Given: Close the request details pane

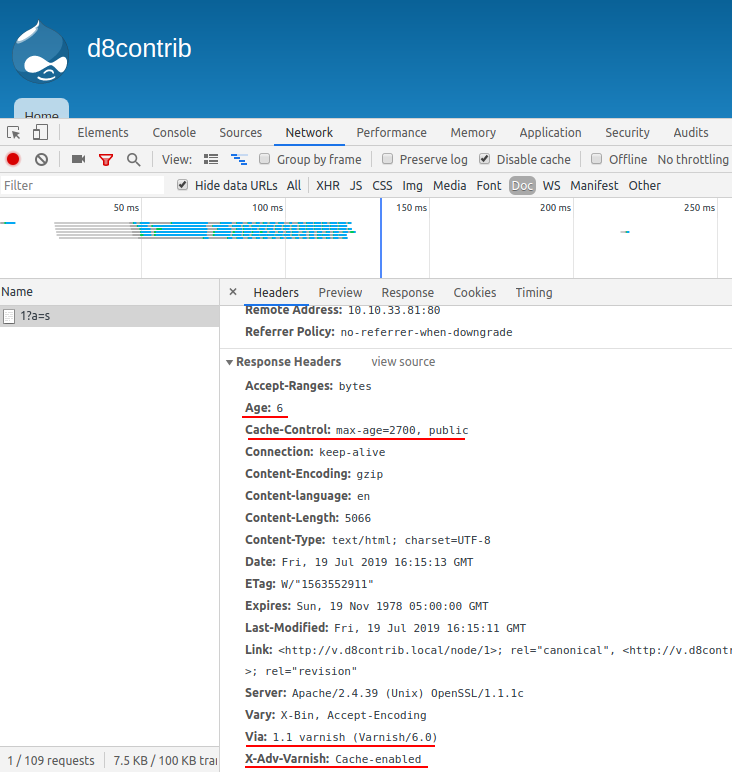Looking at the screenshot, I should pos(233,292).
